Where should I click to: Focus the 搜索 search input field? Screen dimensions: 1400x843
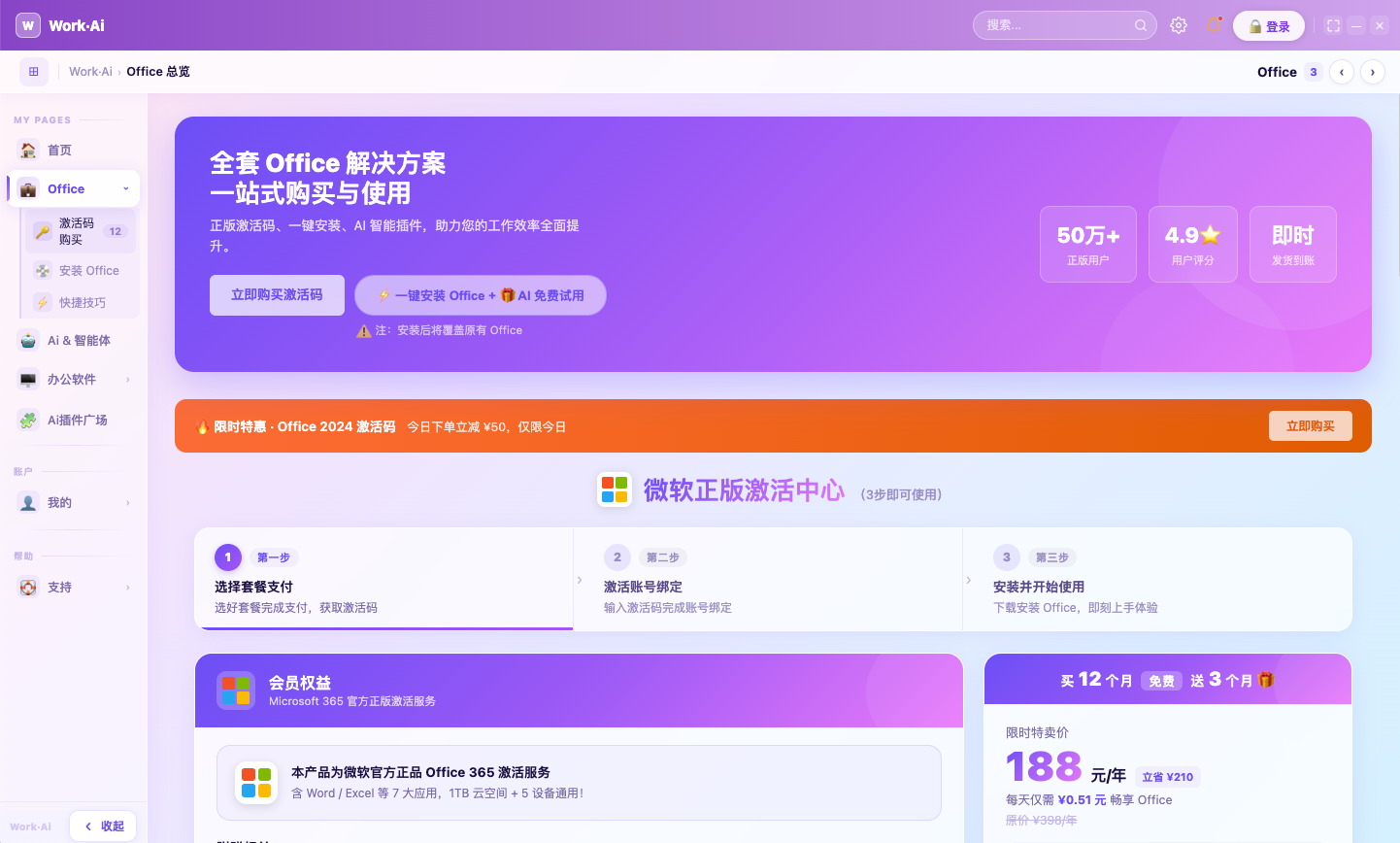click(1065, 25)
